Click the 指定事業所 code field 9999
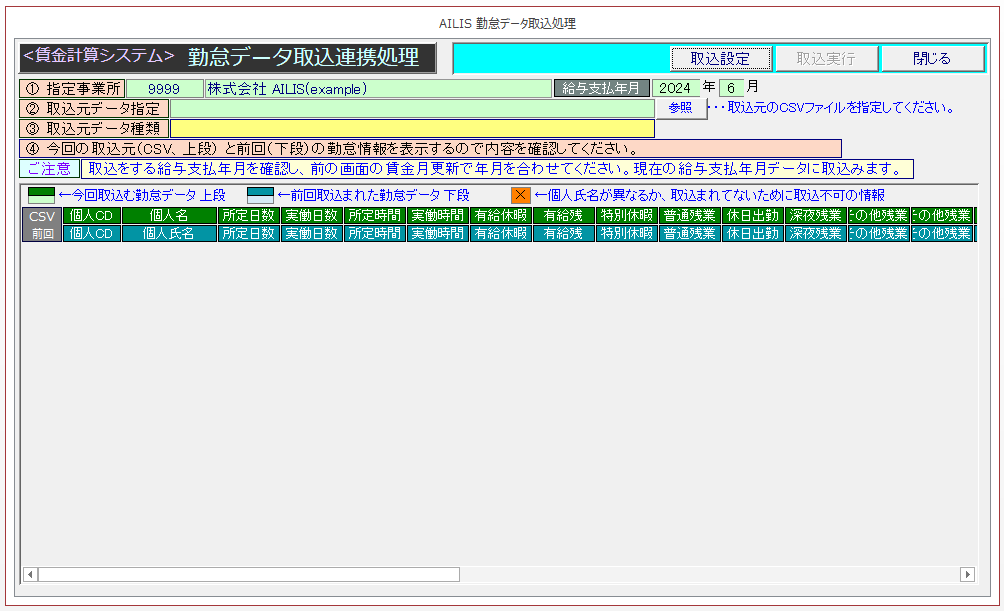 (164, 88)
